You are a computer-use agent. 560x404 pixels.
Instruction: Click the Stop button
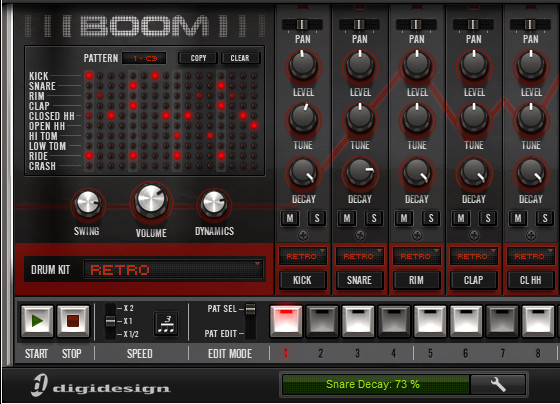[73, 321]
